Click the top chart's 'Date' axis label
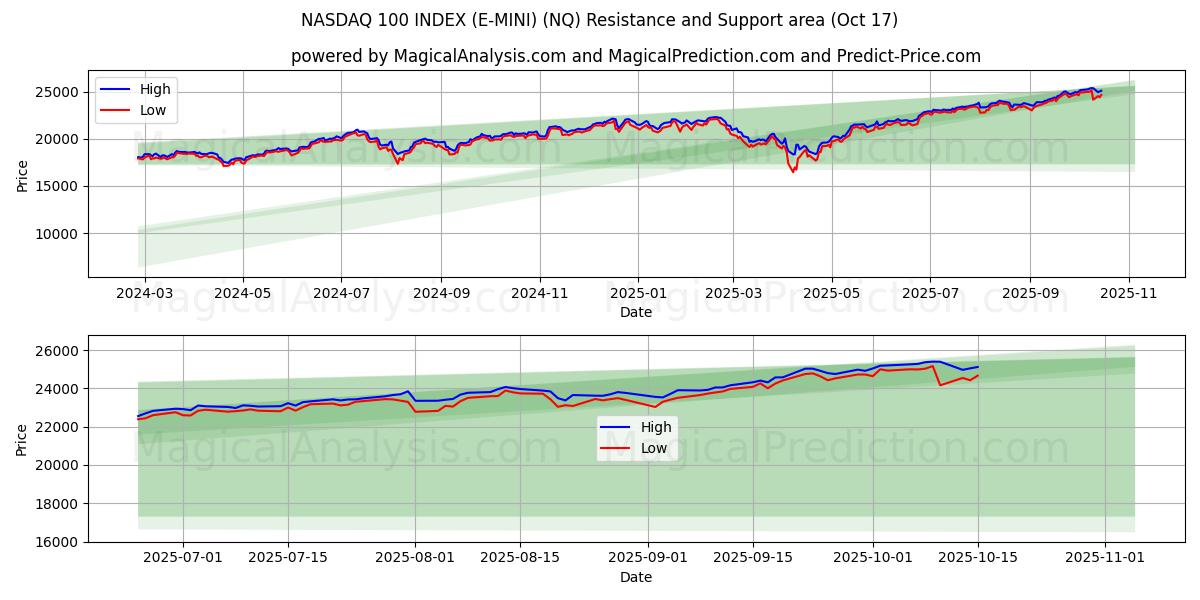This screenshot has width=1200, height=600. click(635, 312)
